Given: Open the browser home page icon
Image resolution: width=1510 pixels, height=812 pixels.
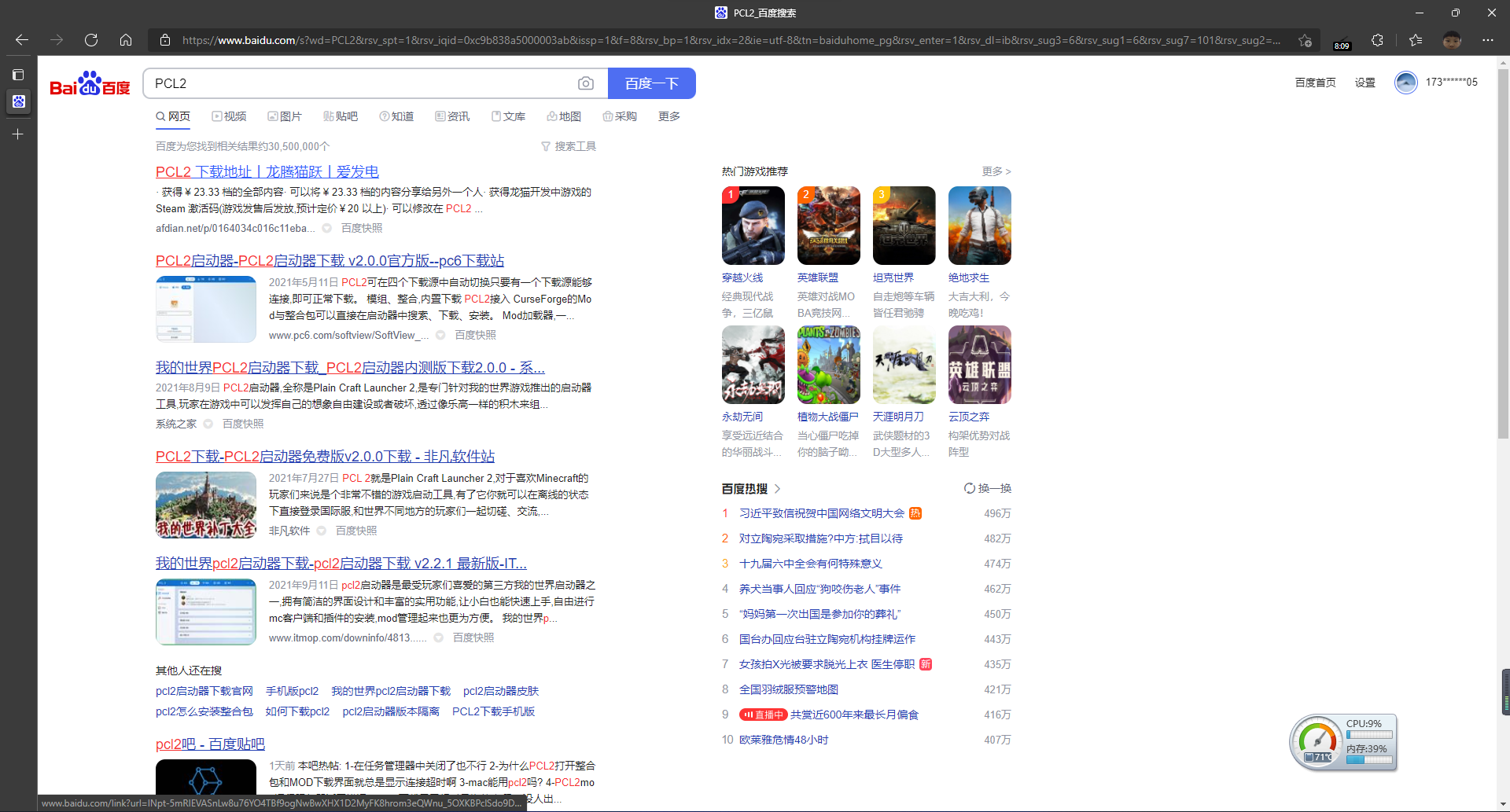Looking at the screenshot, I should [126, 40].
